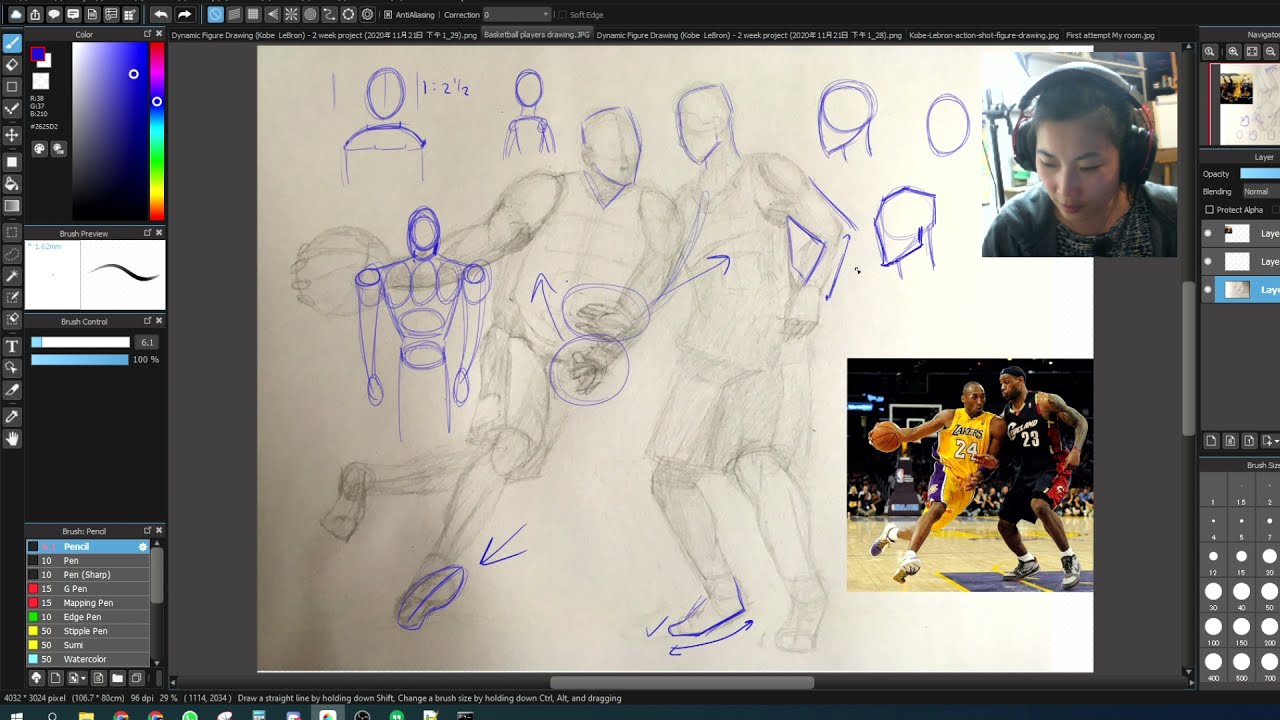
Task: Adjust the hue bar in Color panel
Action: point(156,131)
